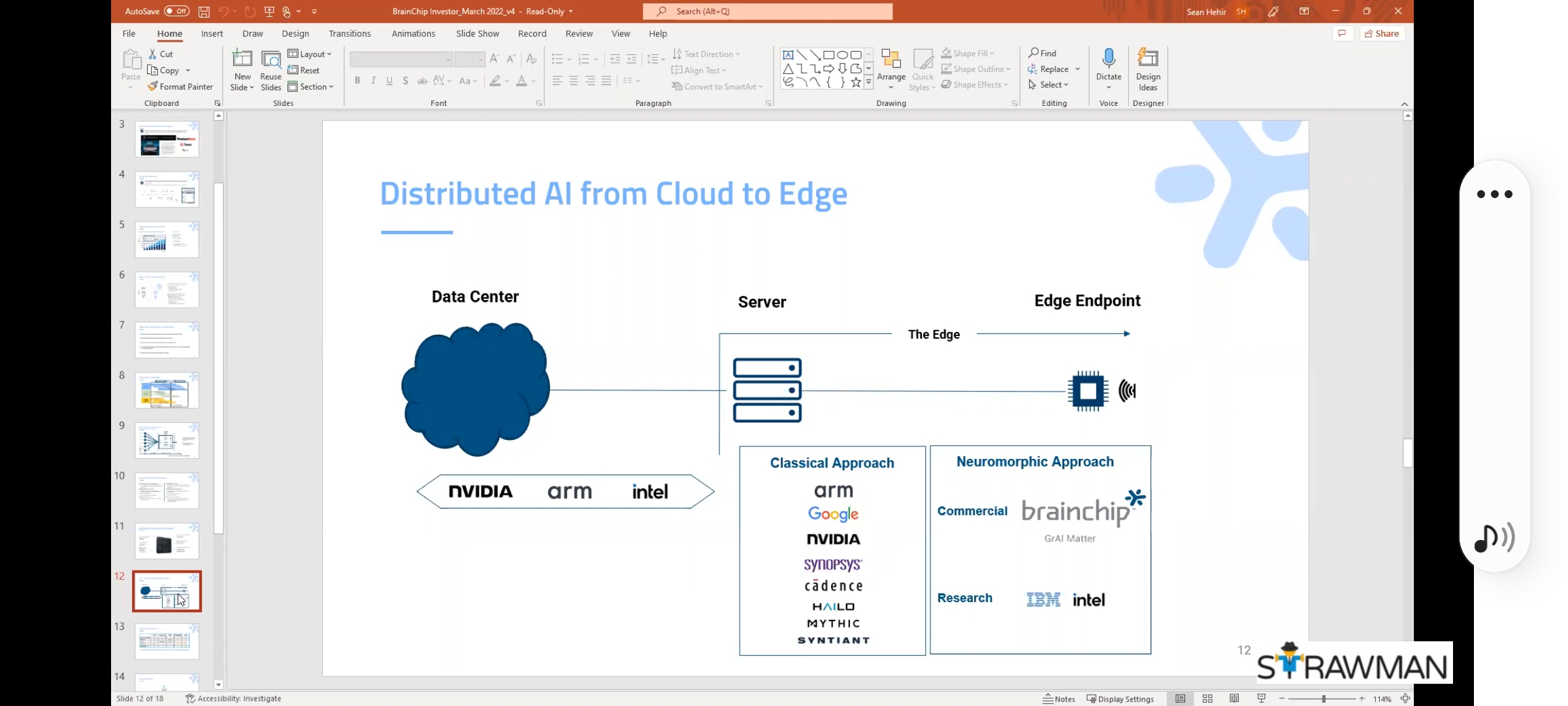Image resolution: width=1568 pixels, height=706 pixels.
Task: Click the zoom slider in status bar
Action: point(1323,699)
